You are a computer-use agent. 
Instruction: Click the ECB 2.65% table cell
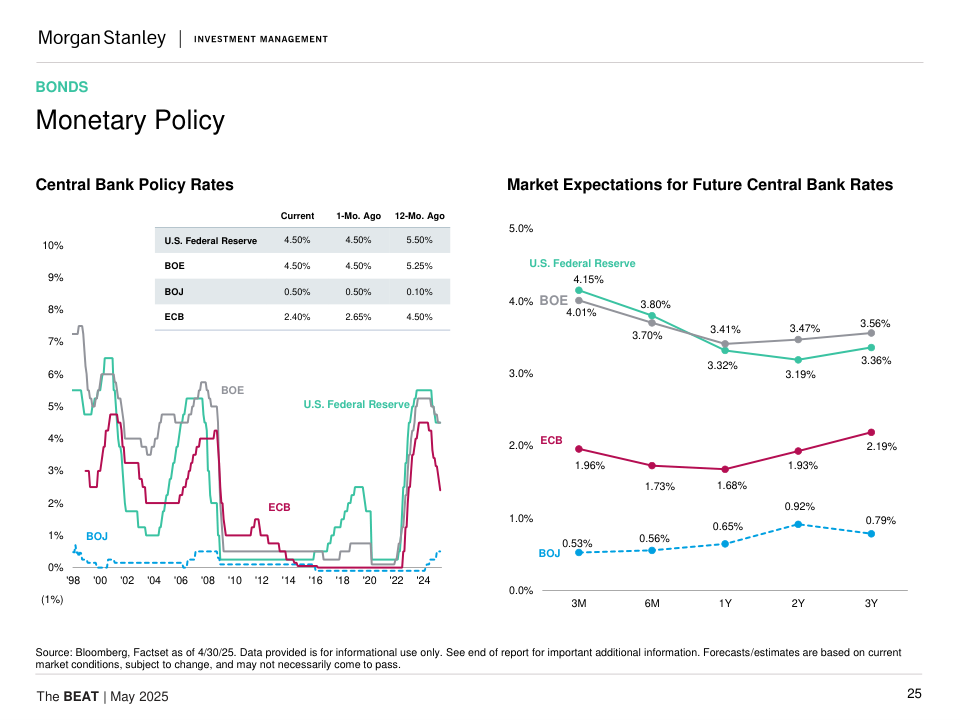click(x=357, y=317)
